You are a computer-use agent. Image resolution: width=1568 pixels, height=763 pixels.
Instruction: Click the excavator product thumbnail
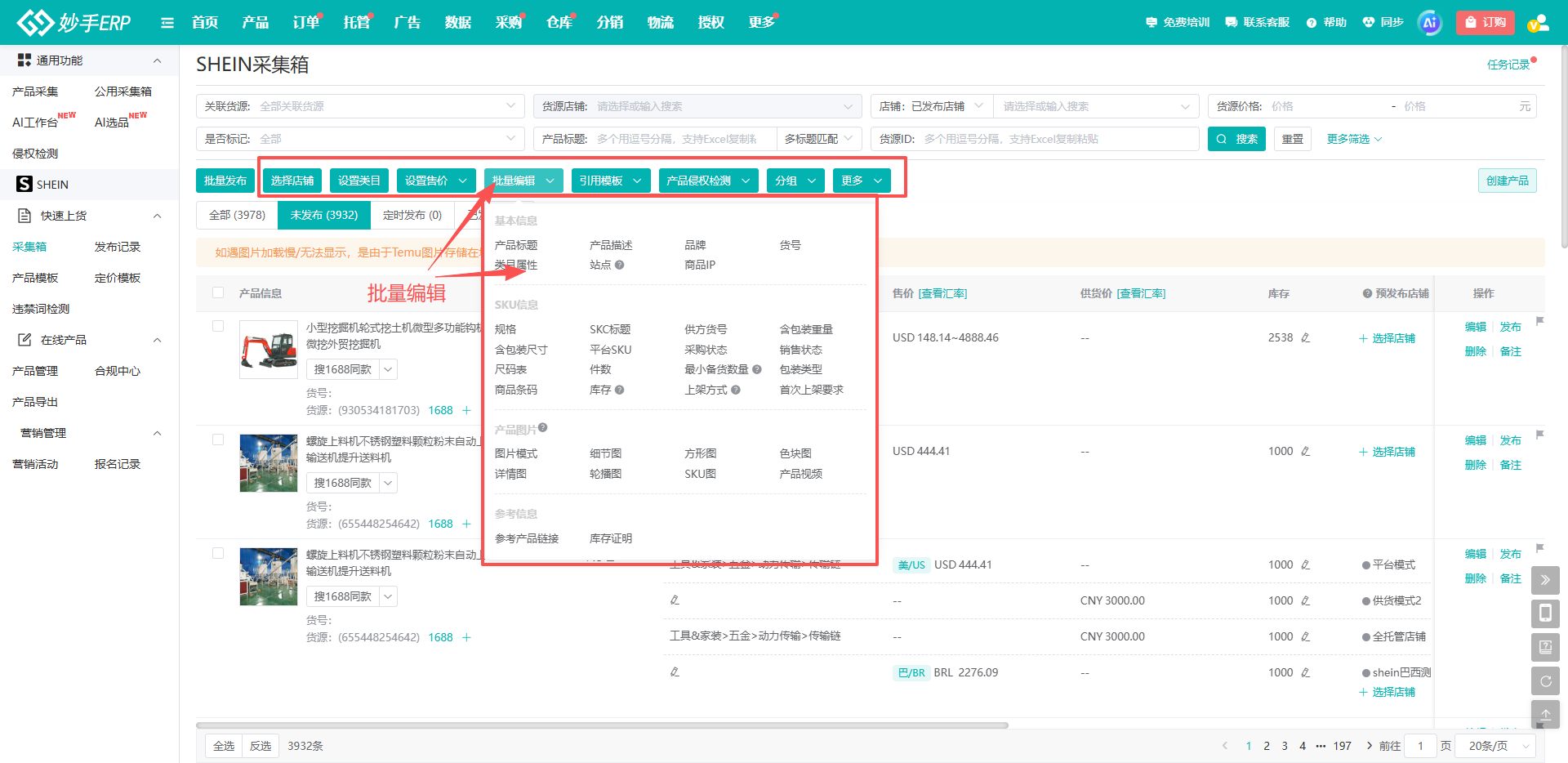[x=269, y=349]
